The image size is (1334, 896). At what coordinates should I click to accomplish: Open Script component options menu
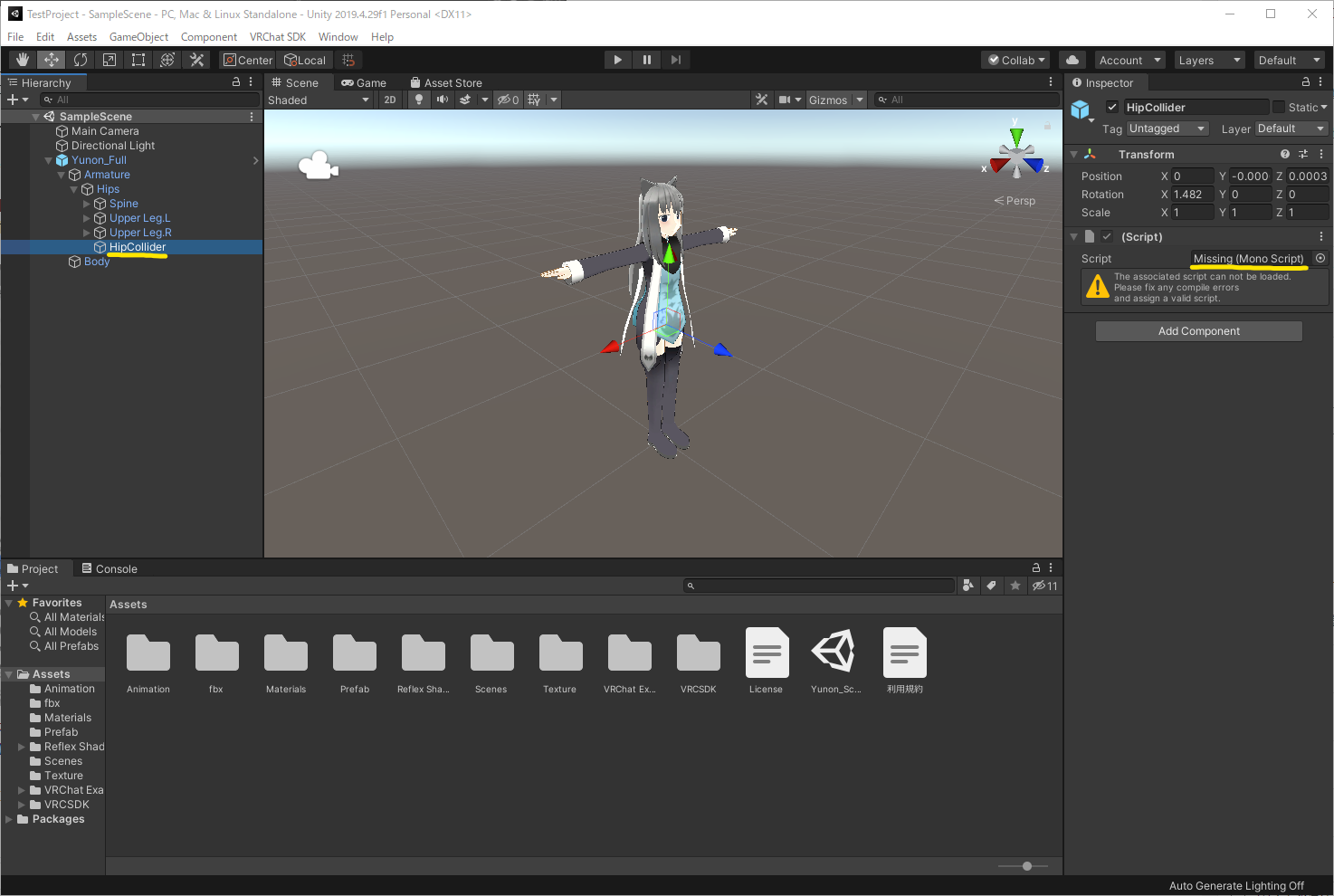click(x=1321, y=236)
